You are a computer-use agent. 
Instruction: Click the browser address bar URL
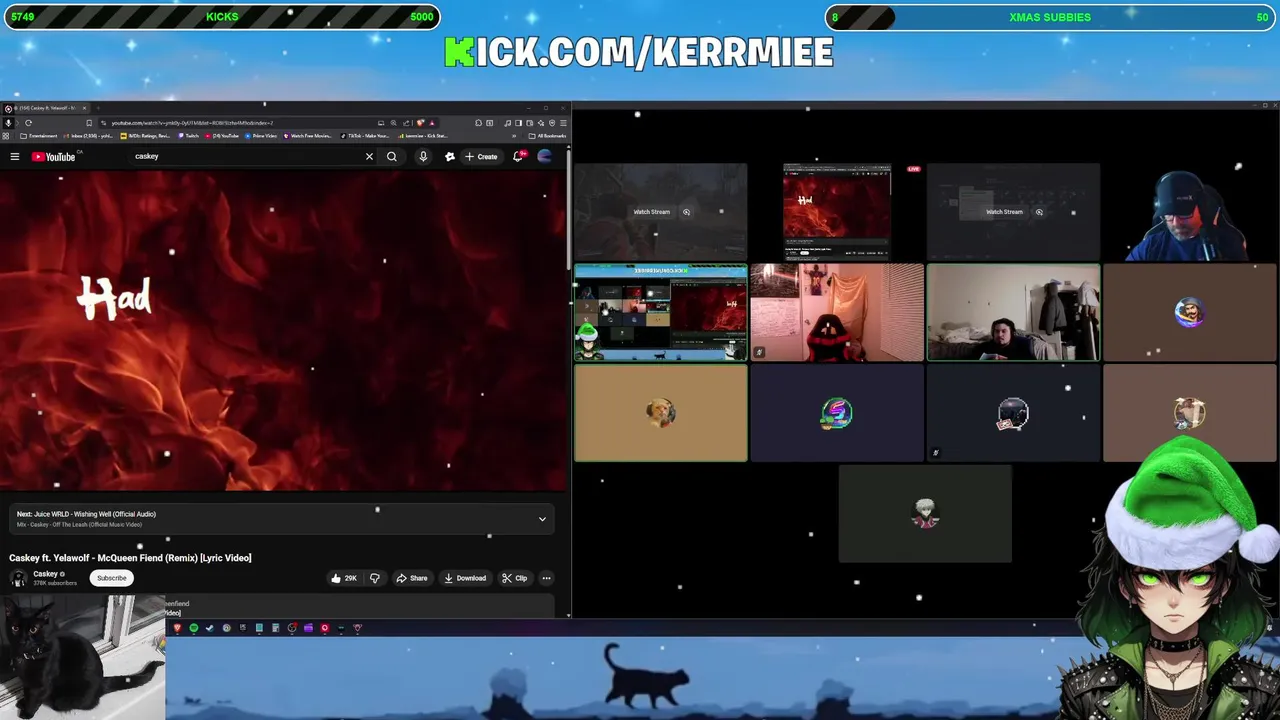click(x=192, y=123)
